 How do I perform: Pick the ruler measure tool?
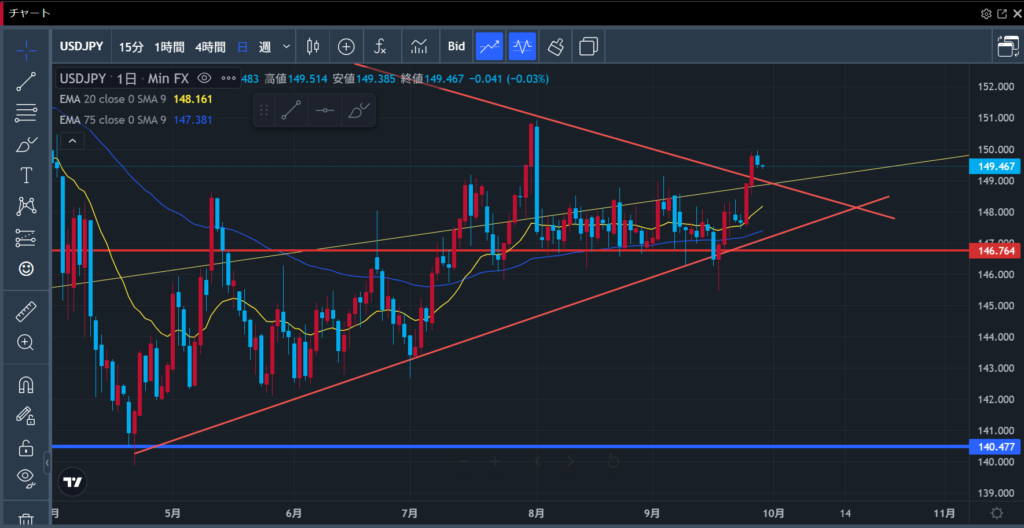click(x=27, y=312)
